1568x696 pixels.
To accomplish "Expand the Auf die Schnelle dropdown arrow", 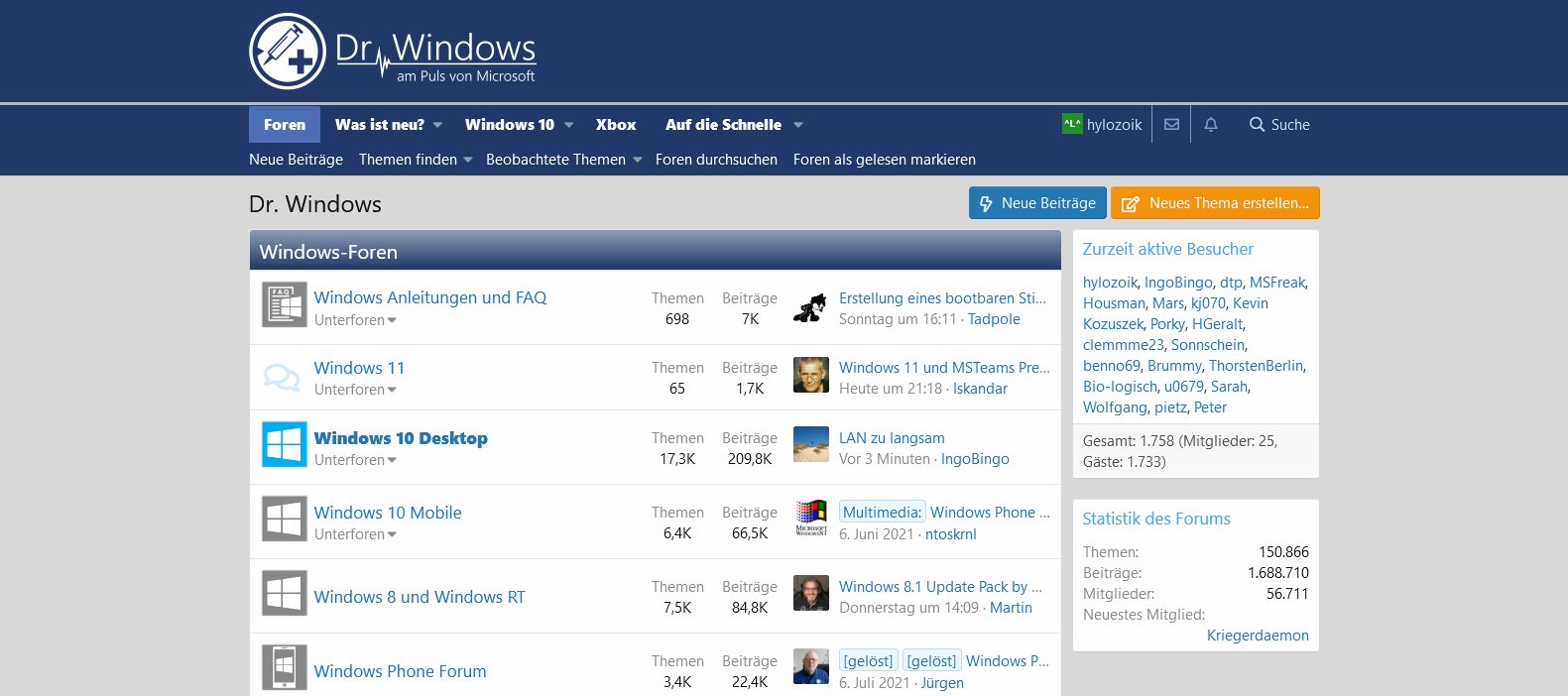I will coord(798,125).
